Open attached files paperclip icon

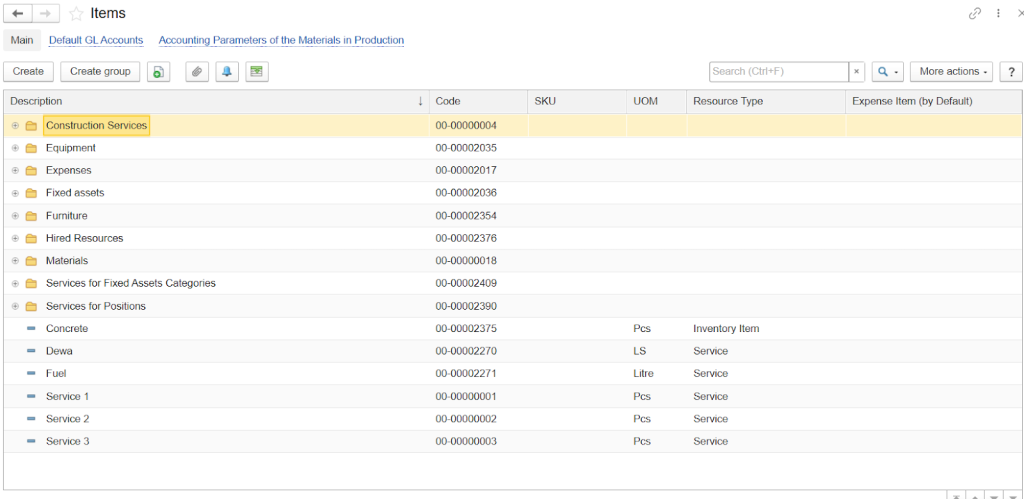coord(197,72)
